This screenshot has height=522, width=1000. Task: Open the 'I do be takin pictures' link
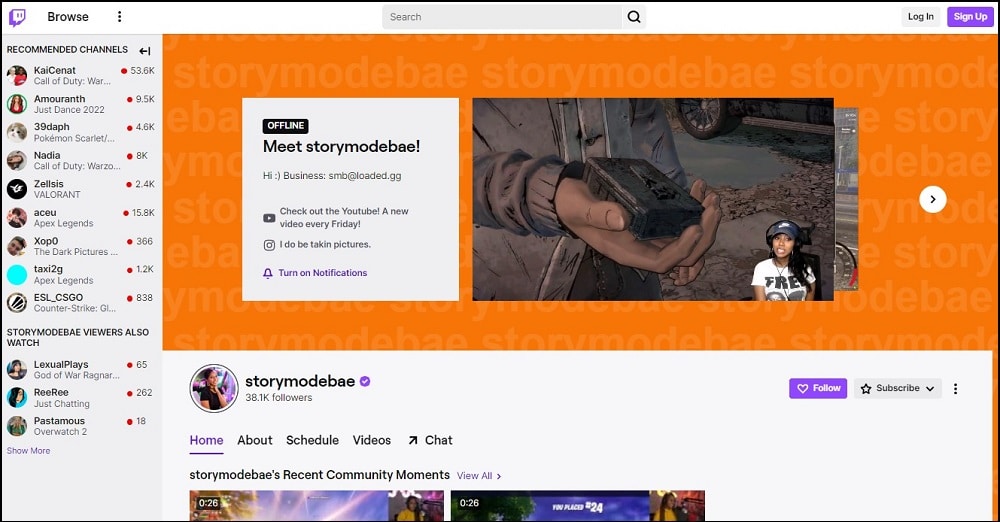[325, 244]
